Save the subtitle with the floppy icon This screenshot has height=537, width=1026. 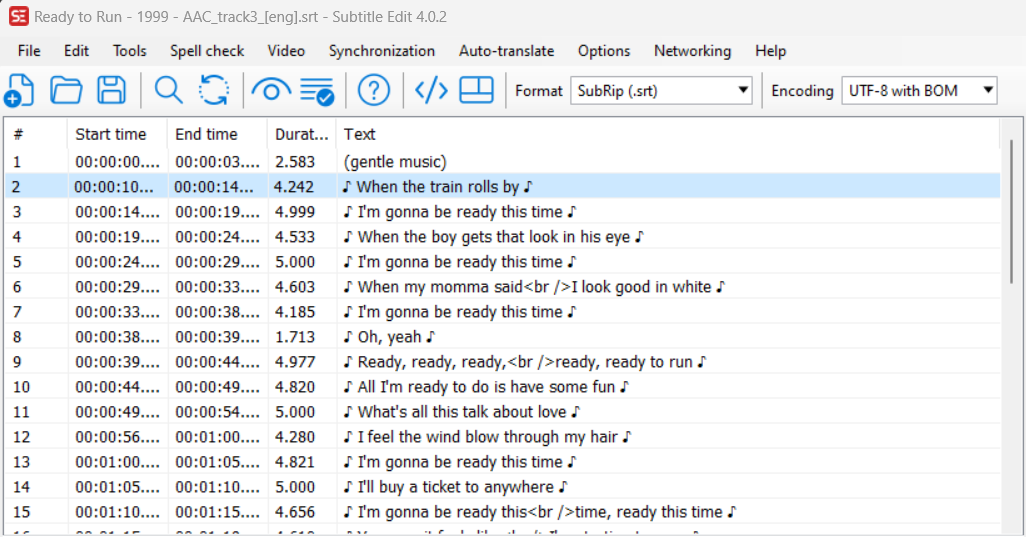(111, 91)
